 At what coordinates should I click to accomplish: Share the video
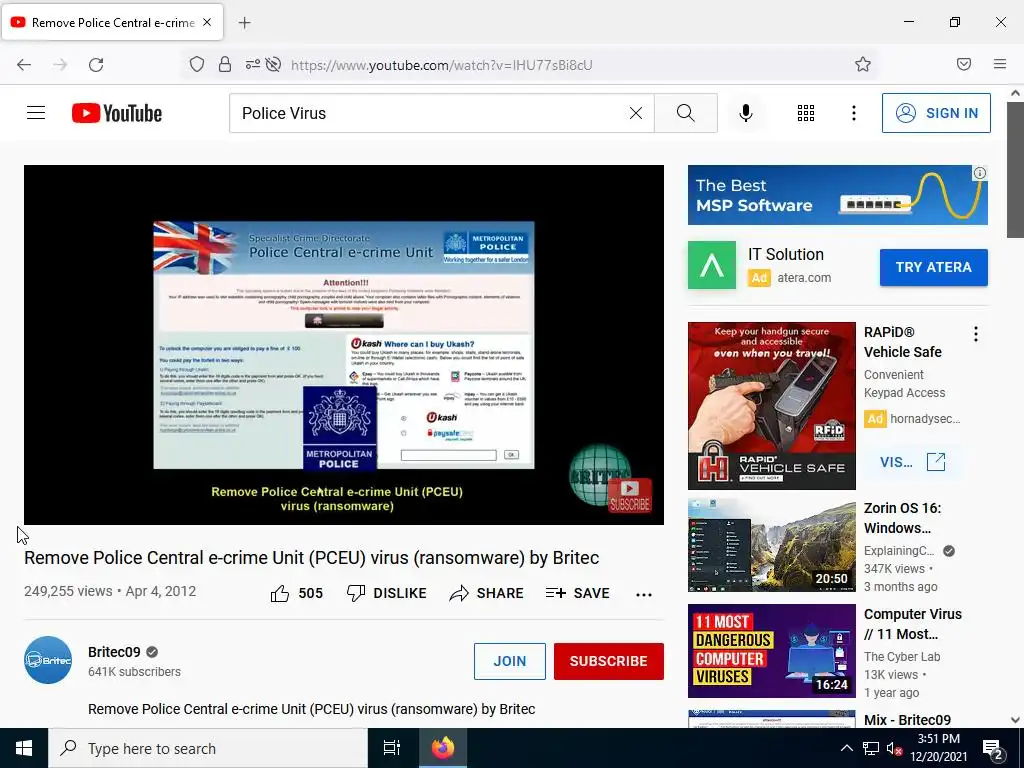pyautogui.click(x=487, y=593)
